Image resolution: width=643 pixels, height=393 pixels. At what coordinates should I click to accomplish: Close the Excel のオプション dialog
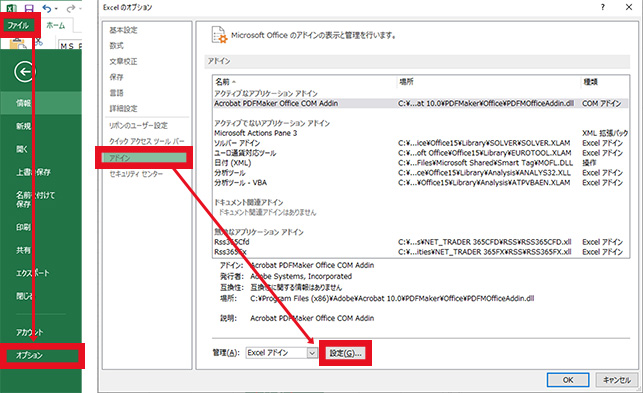click(x=629, y=7)
